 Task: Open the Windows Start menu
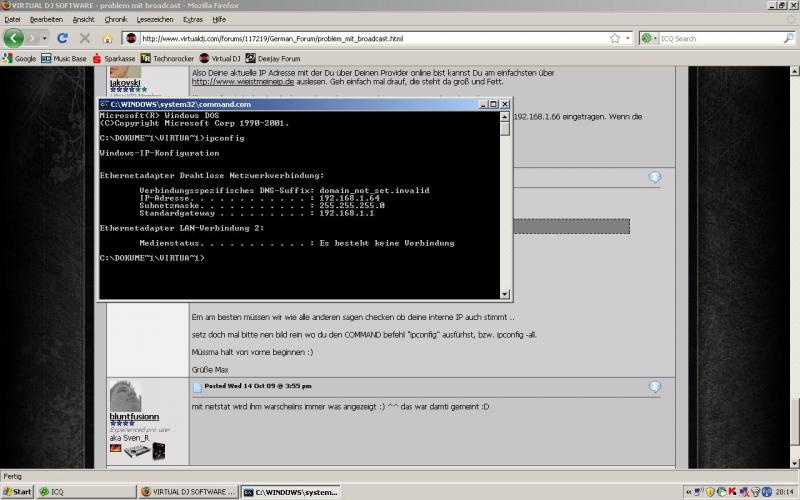pyautogui.click(x=17, y=492)
